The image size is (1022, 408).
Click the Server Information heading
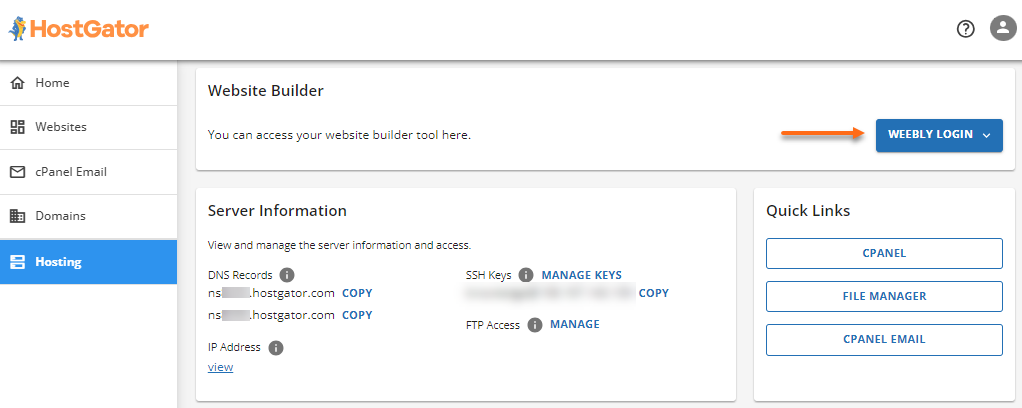tap(277, 211)
